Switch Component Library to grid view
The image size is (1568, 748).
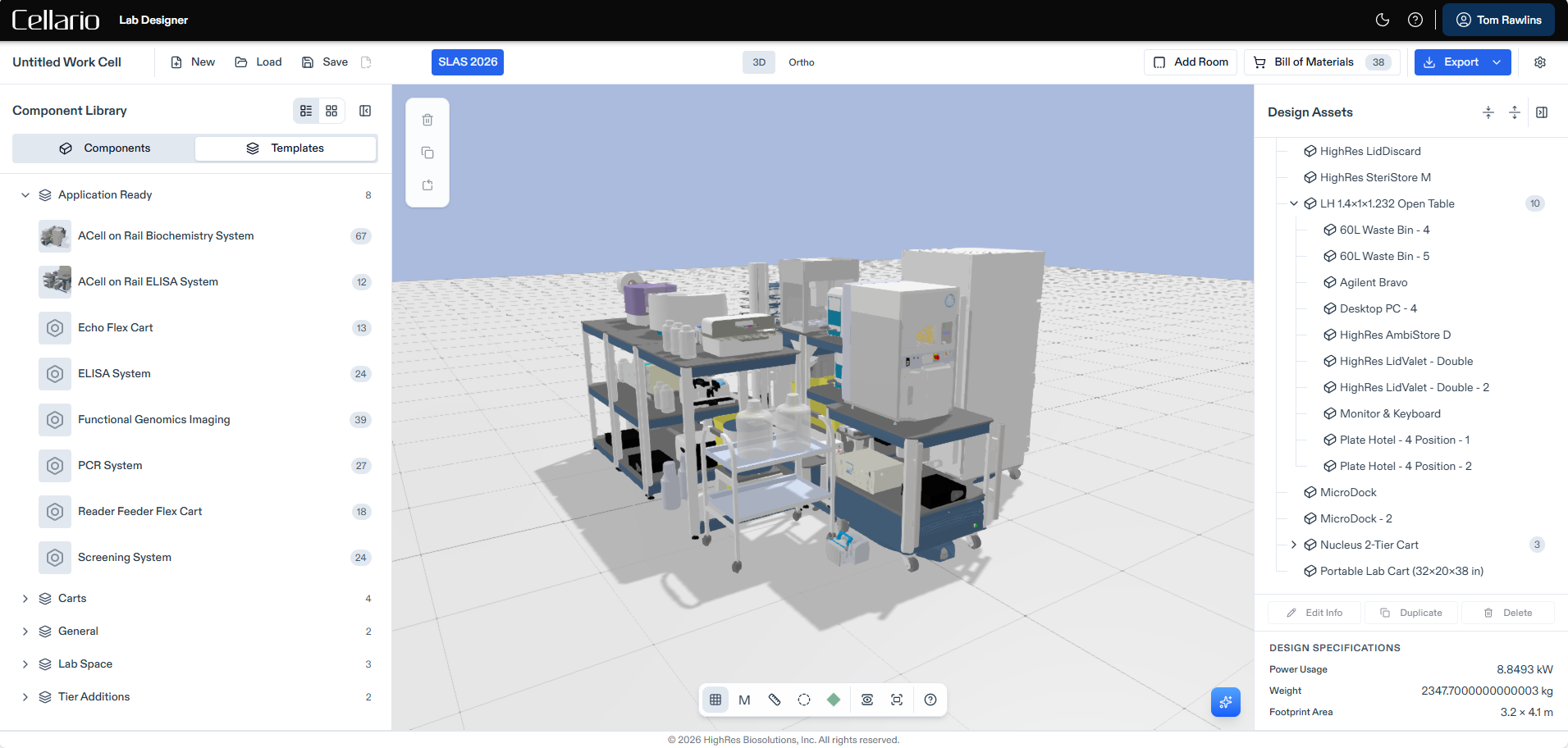tap(331, 110)
